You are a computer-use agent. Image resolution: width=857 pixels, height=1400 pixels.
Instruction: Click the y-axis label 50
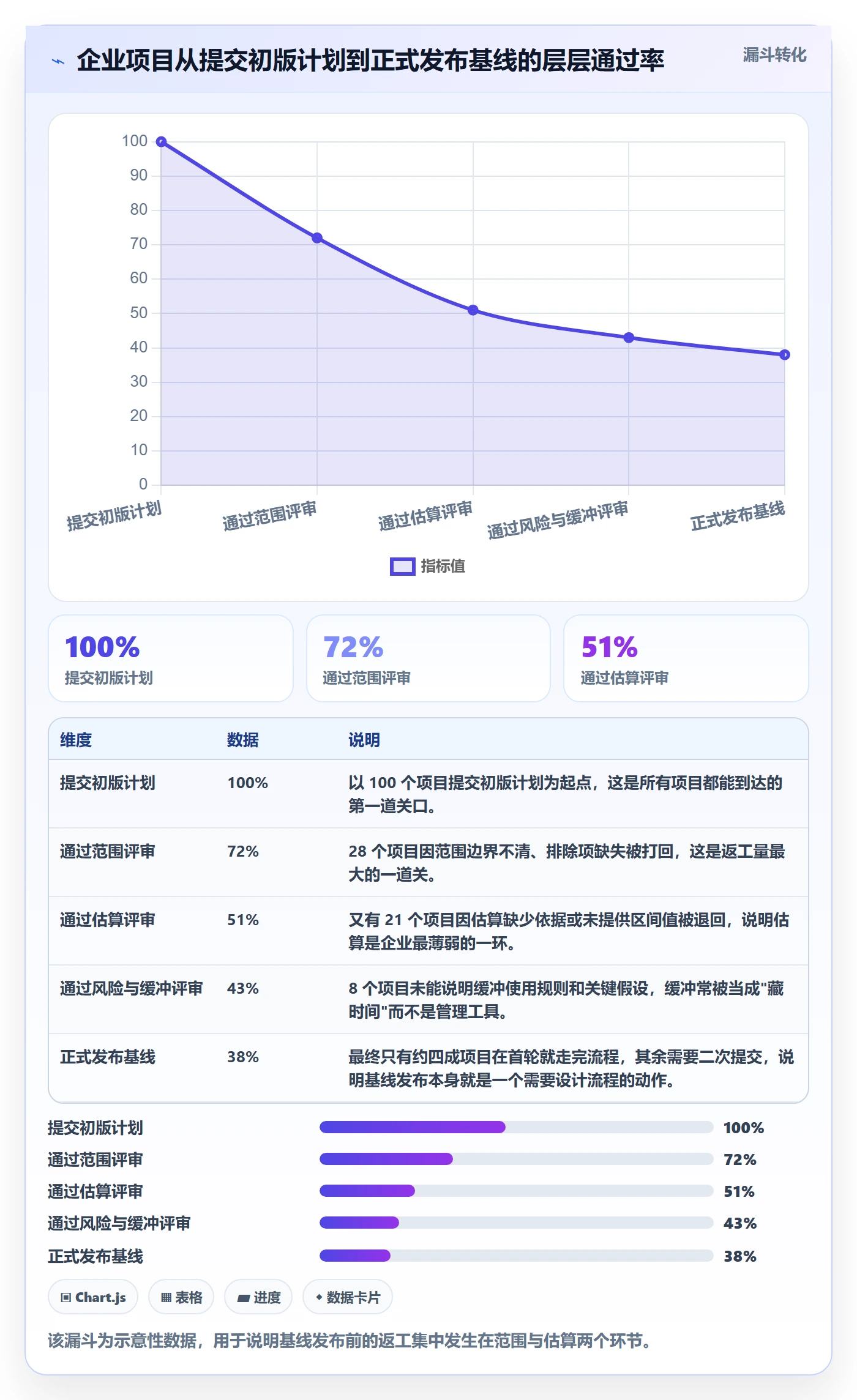tap(139, 313)
